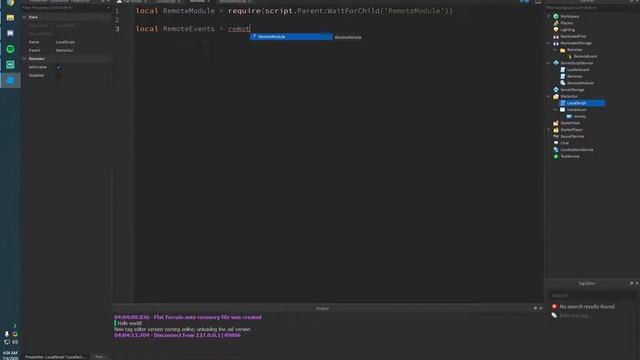640x360 pixels.
Task: Click the StarterPack icon
Action: [556, 123]
